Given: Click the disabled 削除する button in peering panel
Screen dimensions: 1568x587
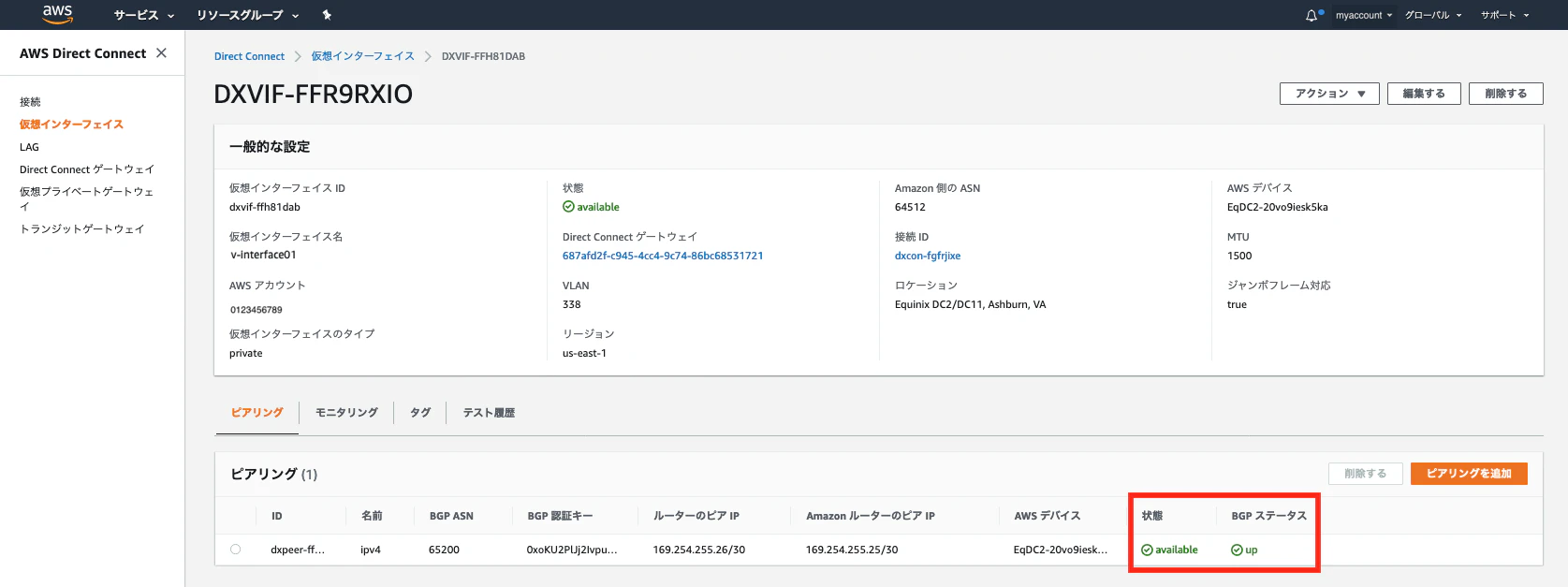Looking at the screenshot, I should (x=1365, y=474).
